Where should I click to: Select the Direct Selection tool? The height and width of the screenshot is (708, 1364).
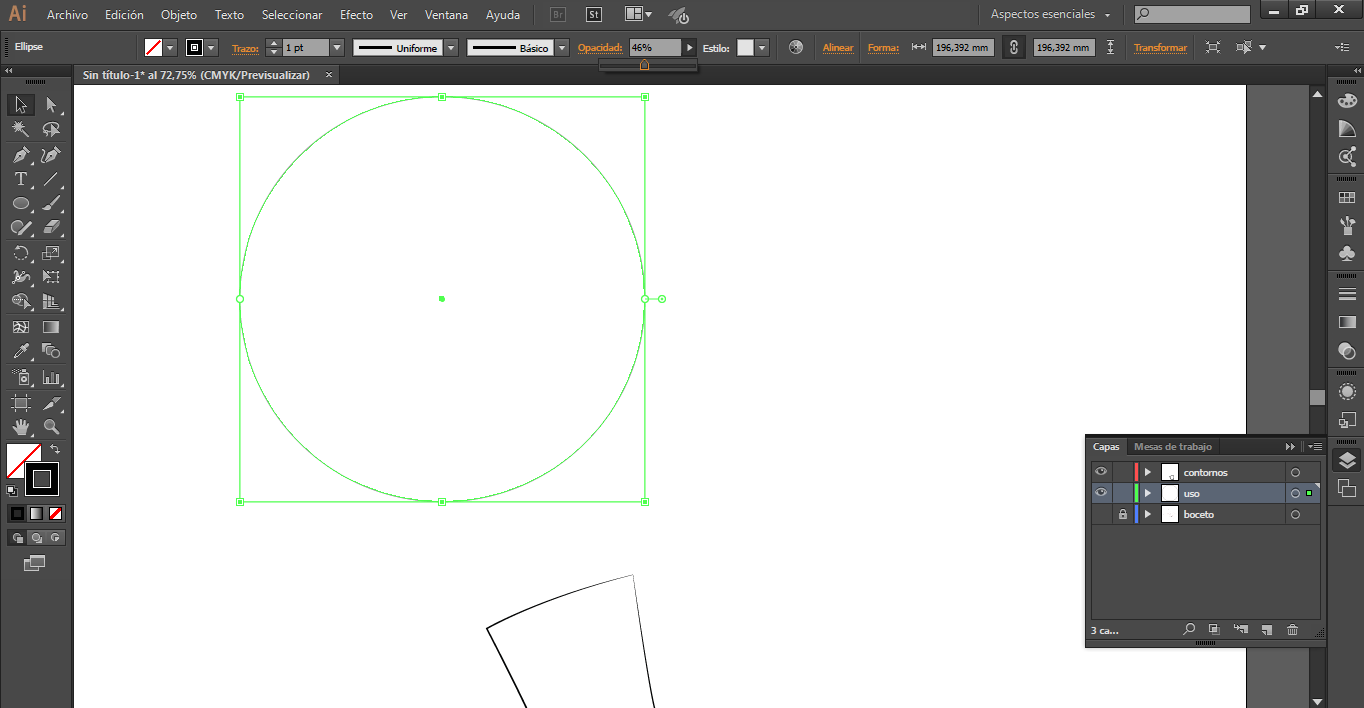(x=51, y=105)
